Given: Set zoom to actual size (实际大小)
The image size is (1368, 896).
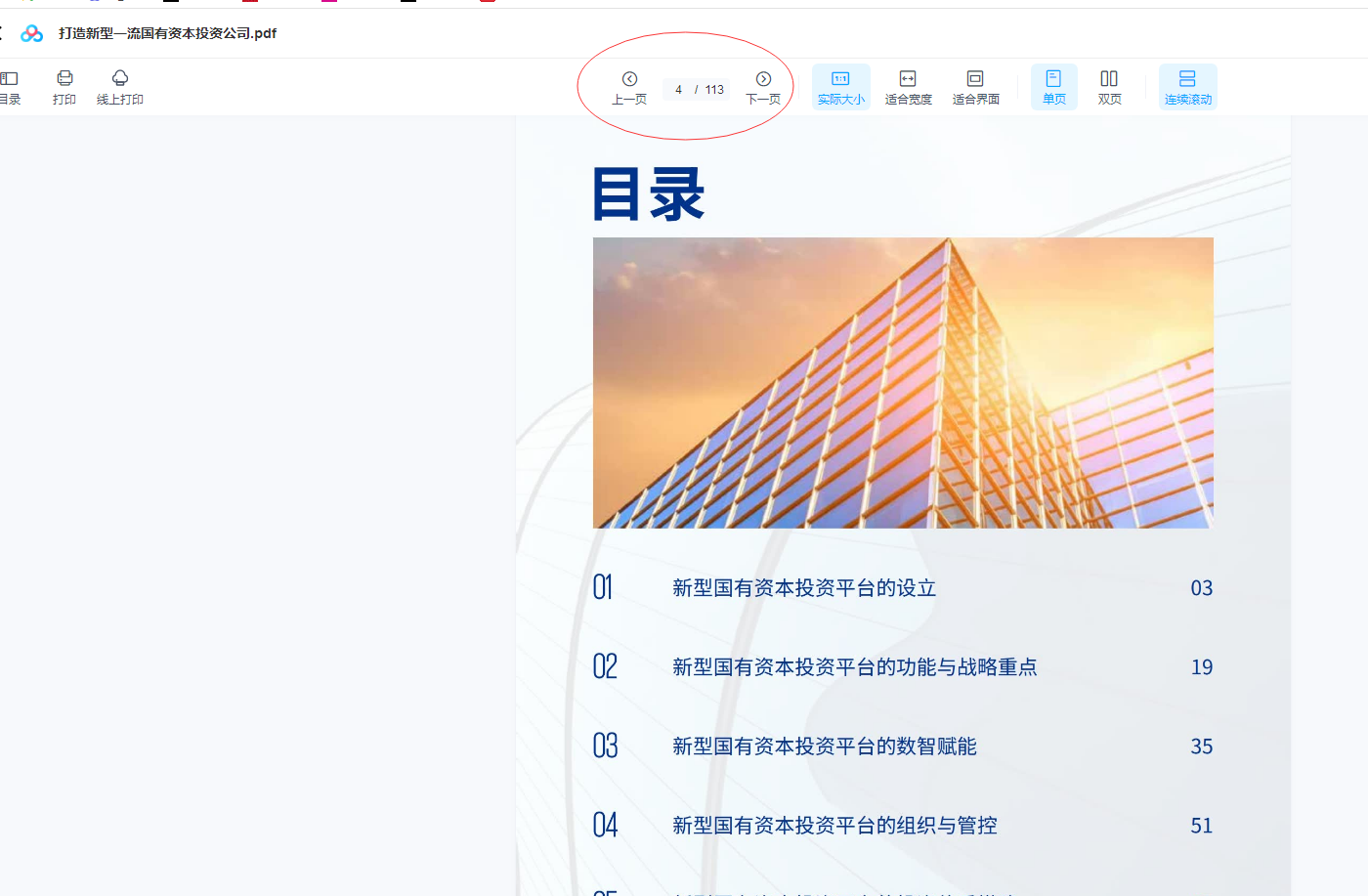Looking at the screenshot, I should [840, 86].
